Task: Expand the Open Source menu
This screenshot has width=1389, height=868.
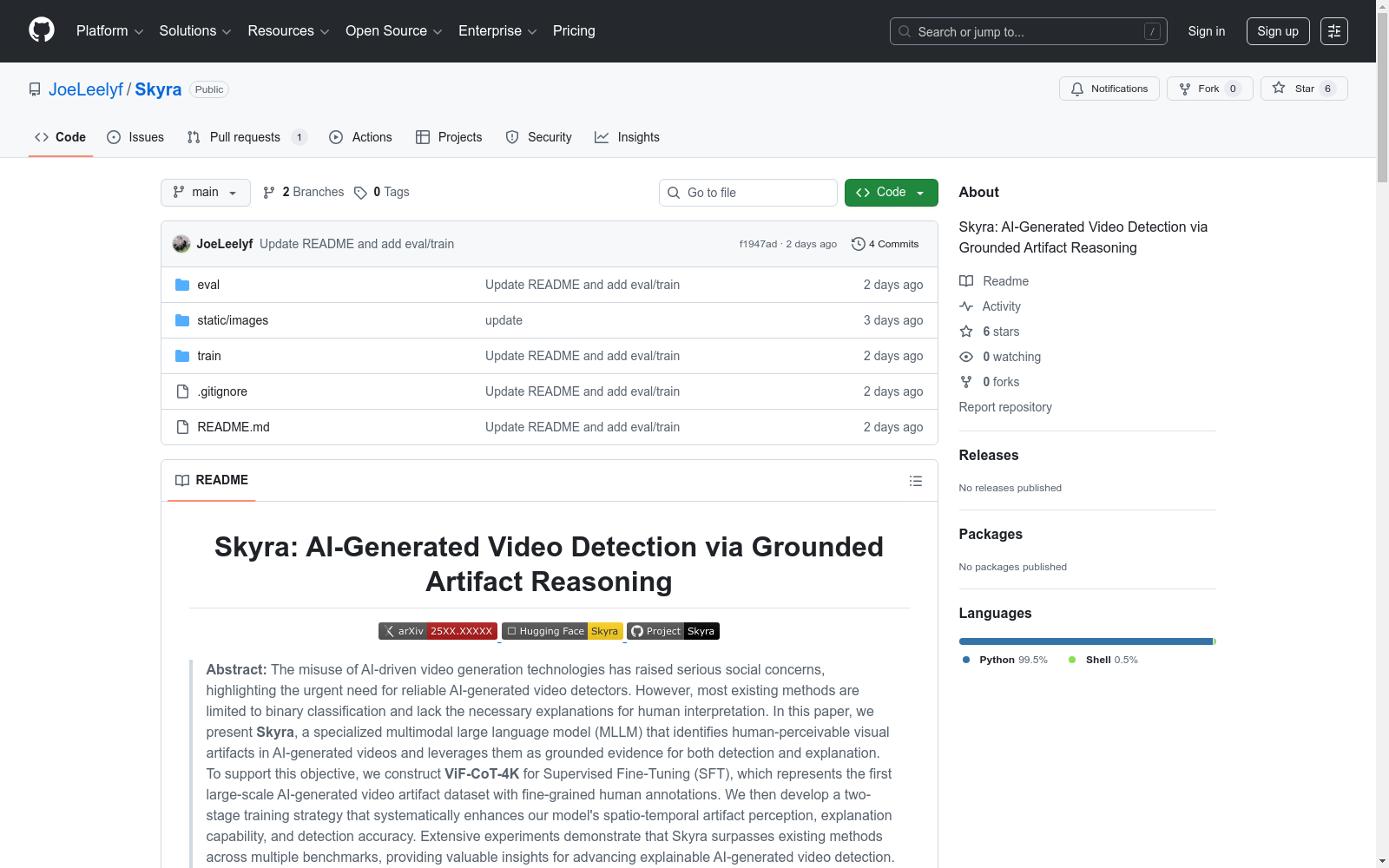Action: click(x=394, y=31)
